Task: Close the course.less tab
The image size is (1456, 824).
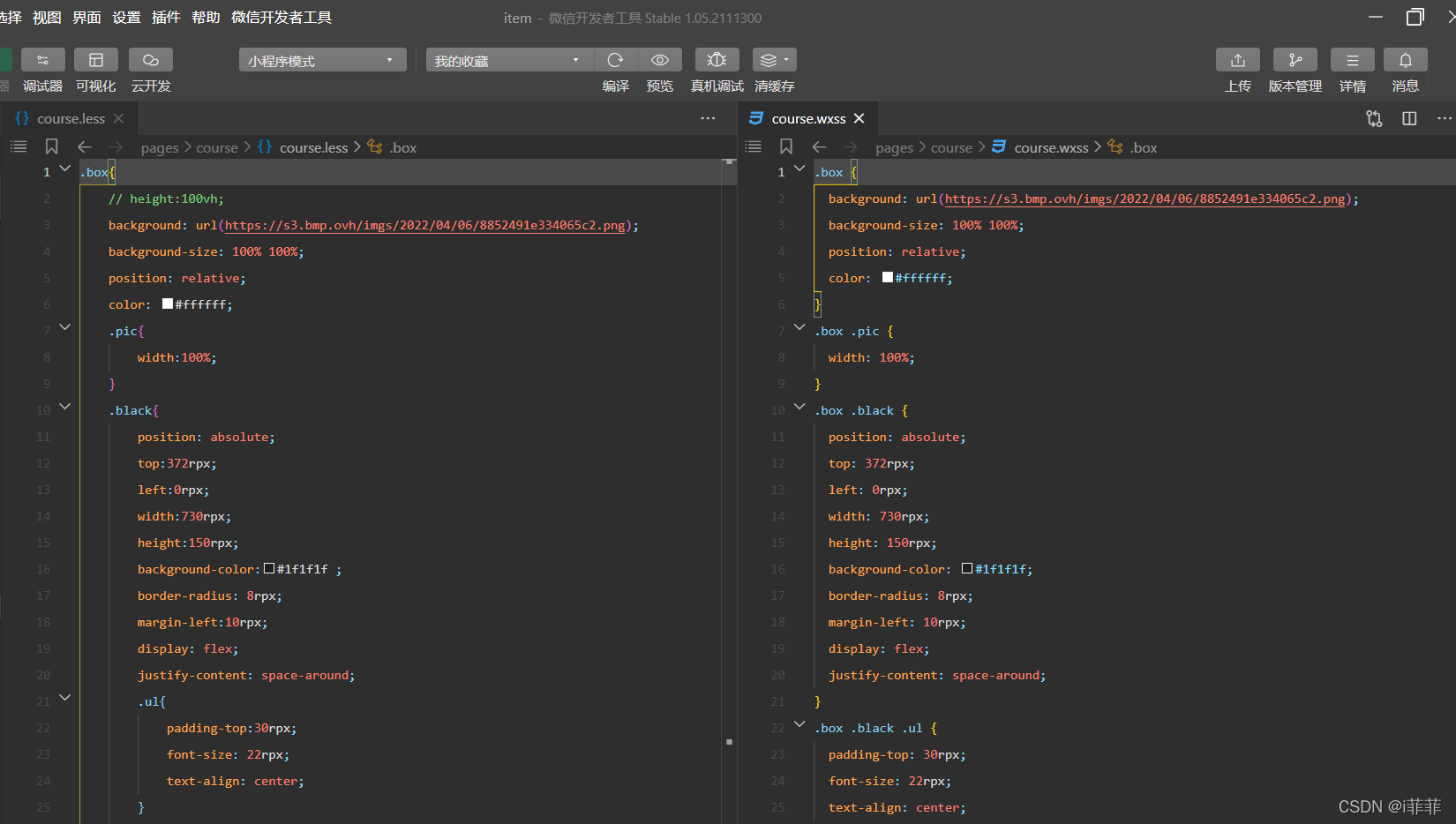Action: tap(119, 118)
